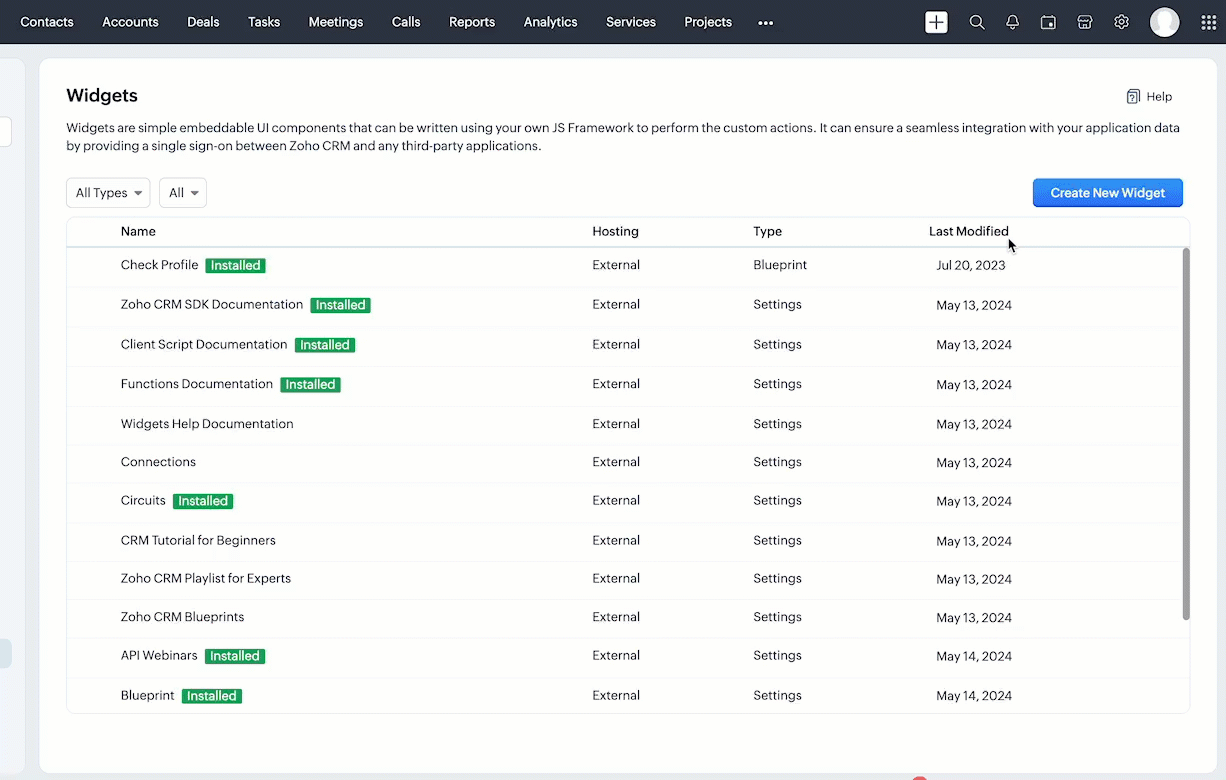
Task: Click the Widgets page heading
Action: [x=102, y=96]
